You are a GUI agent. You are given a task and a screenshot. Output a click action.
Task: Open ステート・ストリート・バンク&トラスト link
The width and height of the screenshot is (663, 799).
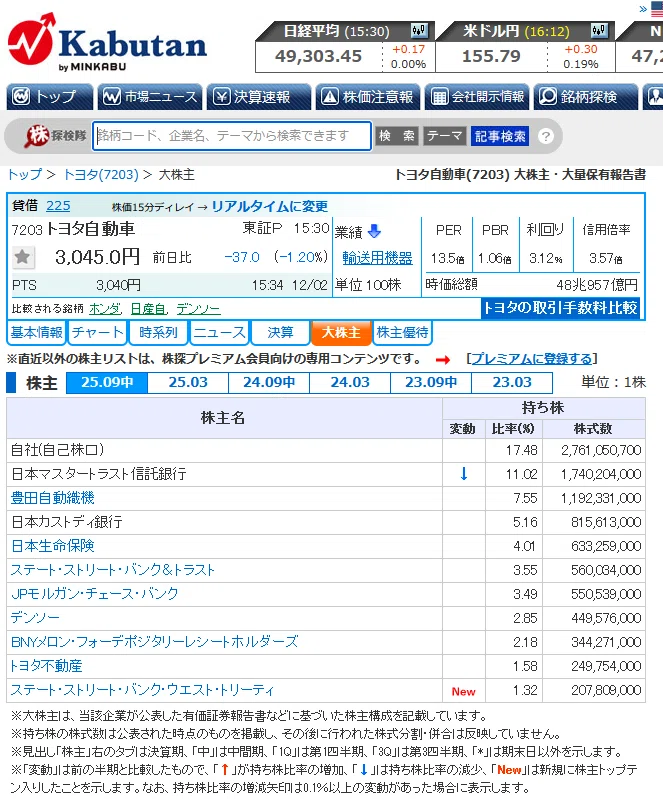(x=113, y=570)
